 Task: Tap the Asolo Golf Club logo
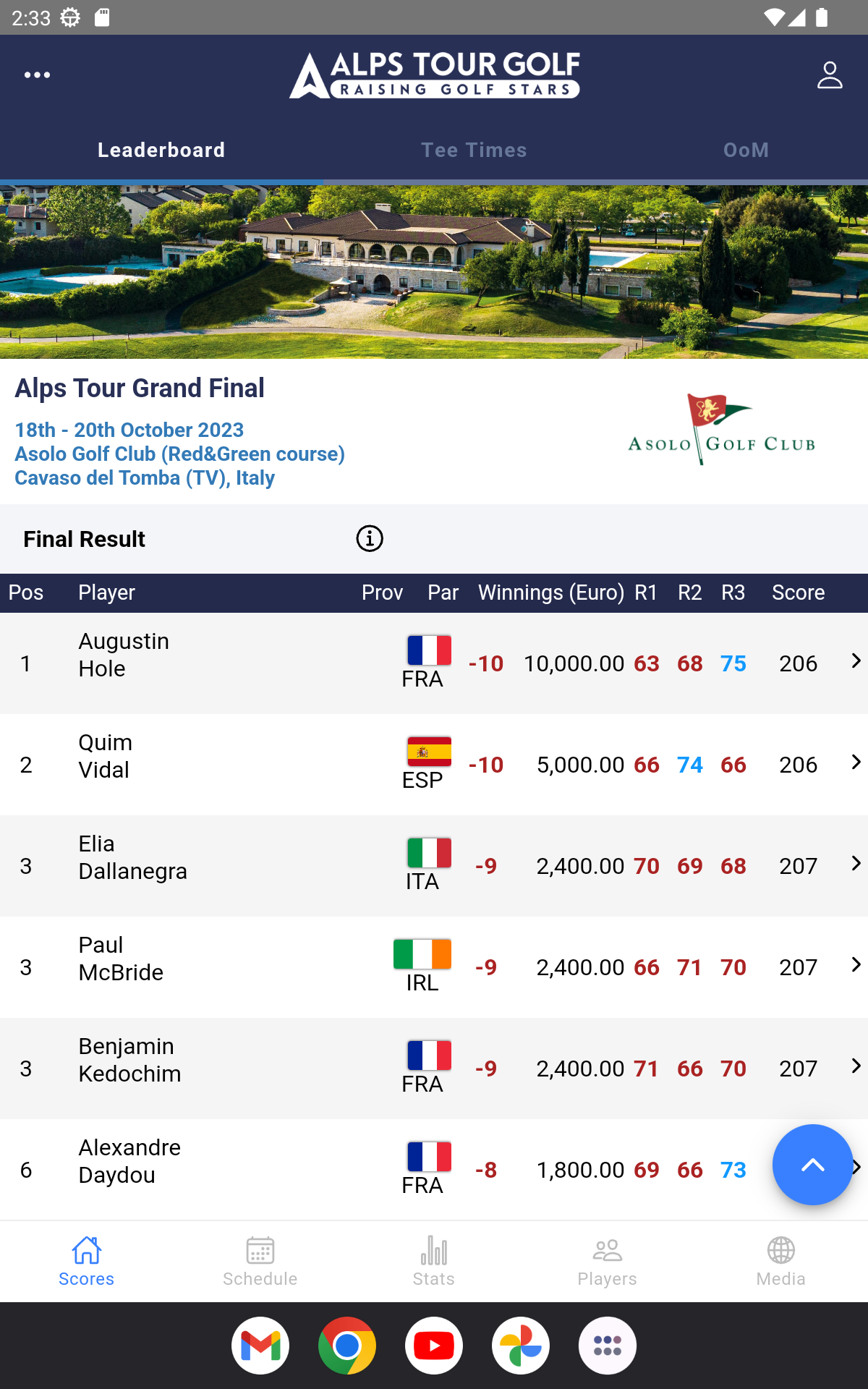[722, 430]
